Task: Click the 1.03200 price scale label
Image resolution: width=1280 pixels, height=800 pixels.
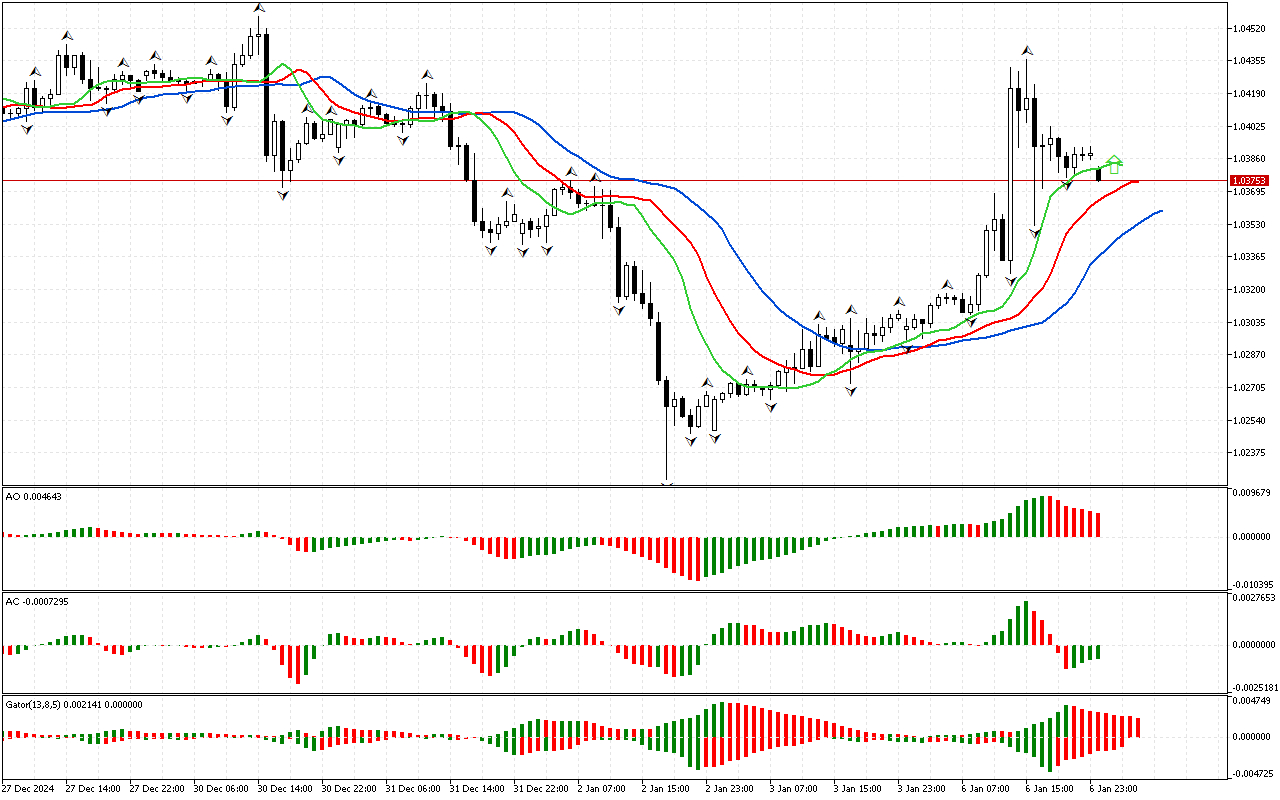Action: point(1250,290)
